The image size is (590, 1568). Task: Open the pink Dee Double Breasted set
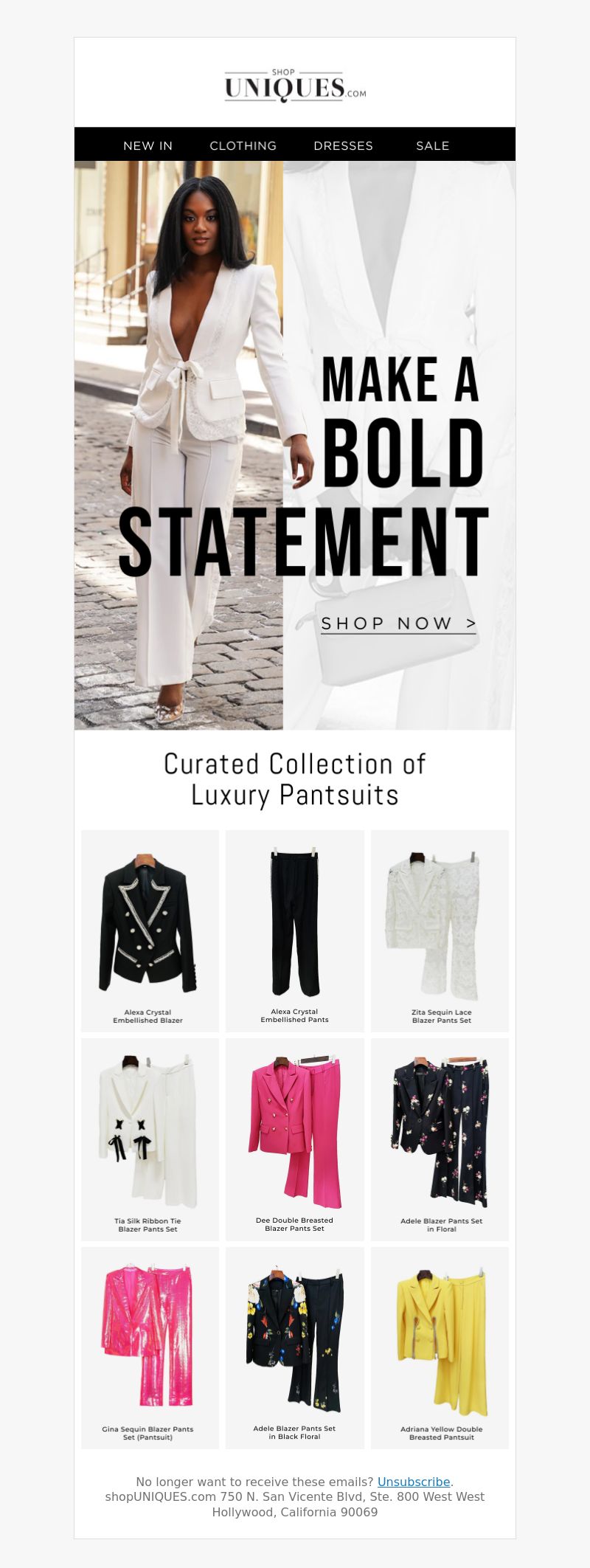point(295,1139)
